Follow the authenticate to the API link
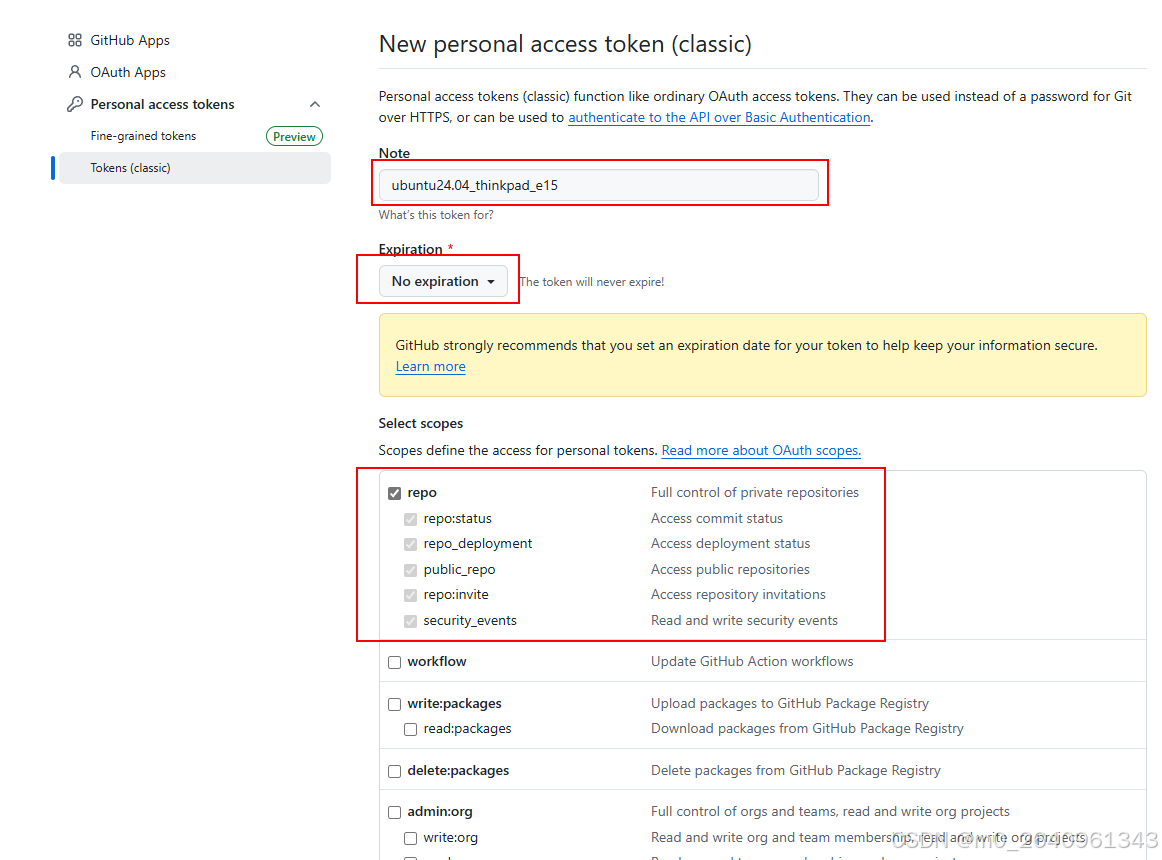The height and width of the screenshot is (860, 1162). click(719, 117)
